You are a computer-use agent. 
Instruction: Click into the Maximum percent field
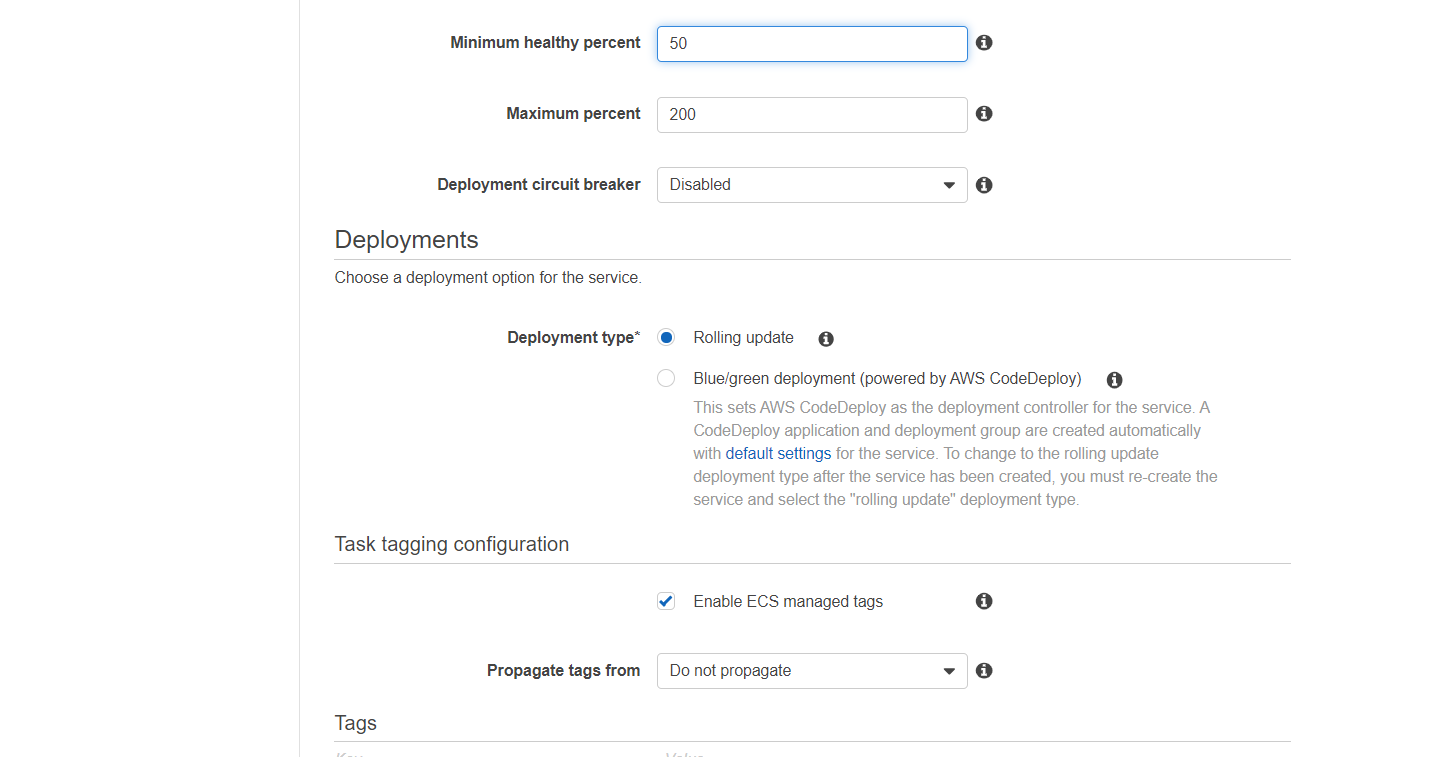811,115
